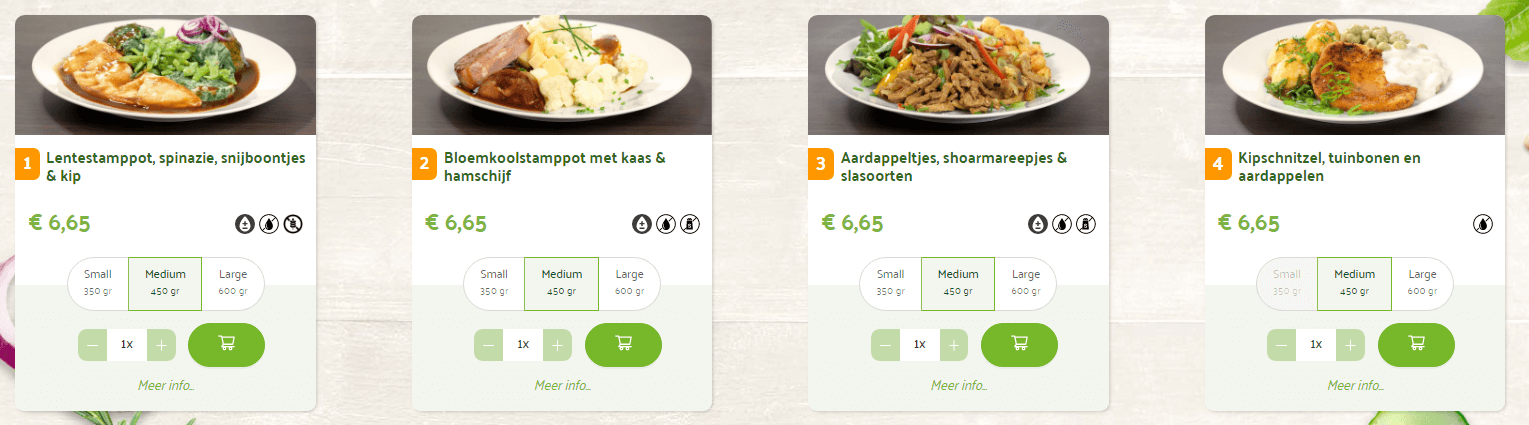Choose Medium 450 gr for Kipschnitzel
The height and width of the screenshot is (425, 1529).
1354,284
